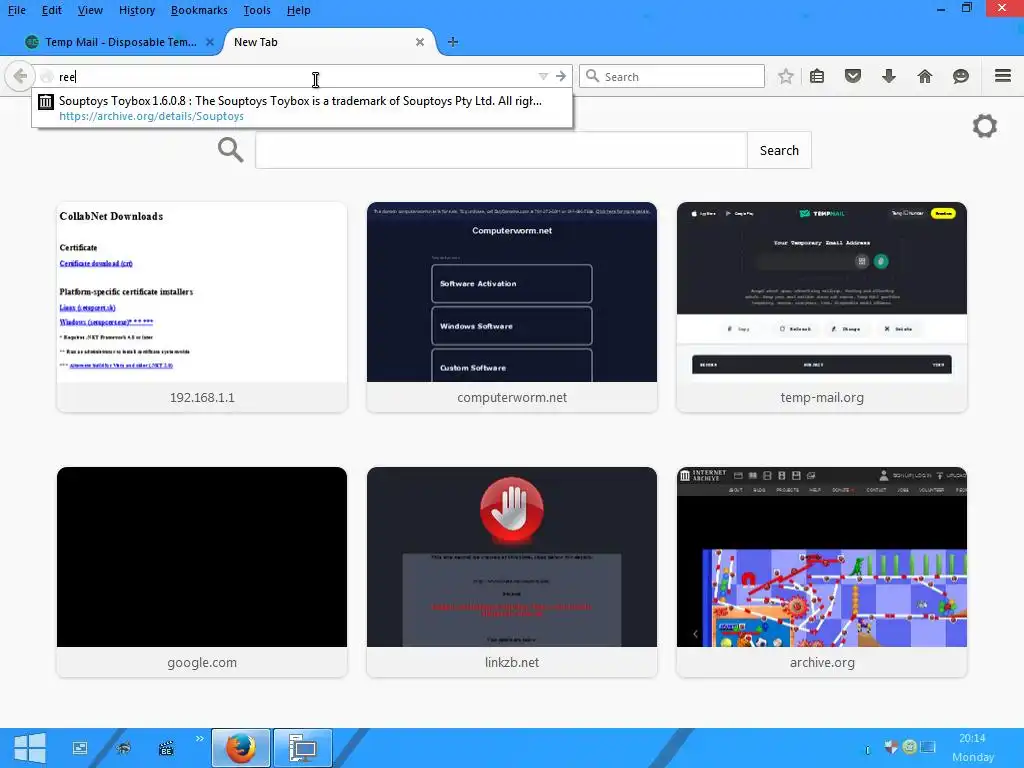Close the Temp Mail tab
Screen dimensions: 1024x768
tap(210, 42)
